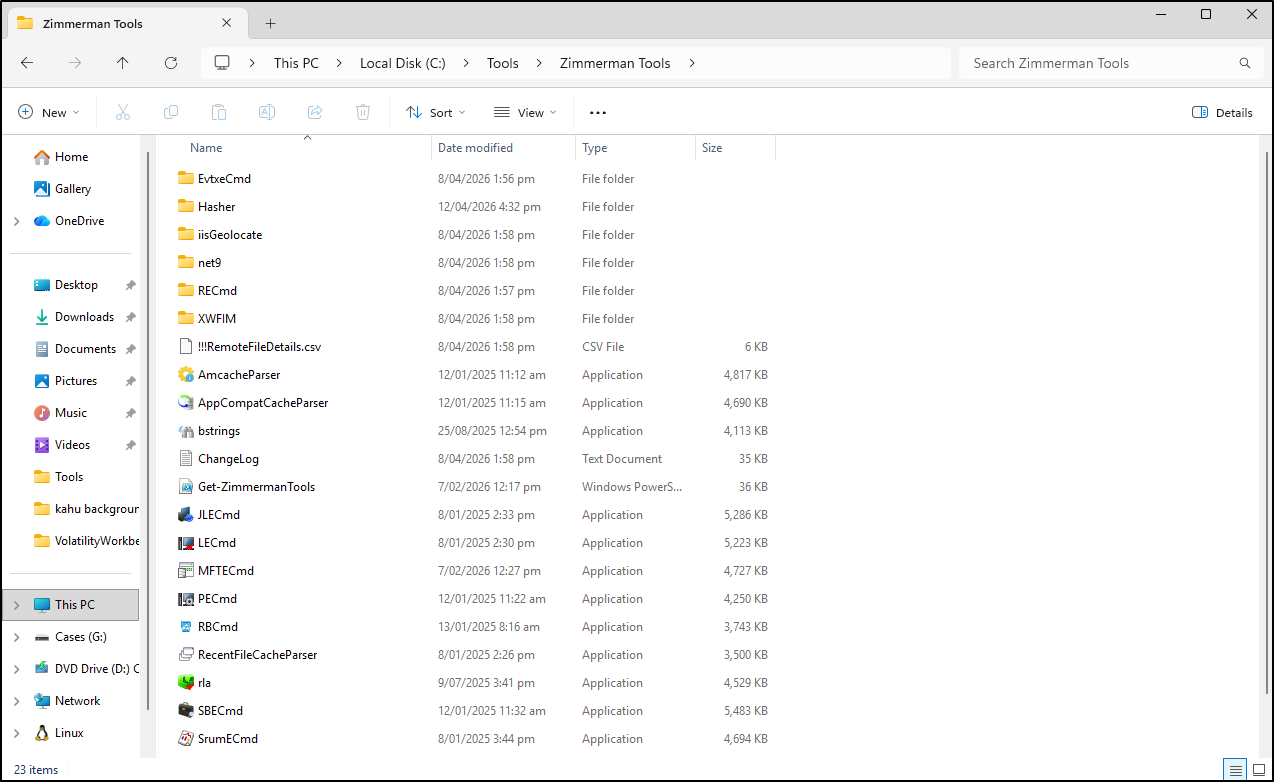The image size is (1274, 782).
Task: Select the Hasher folder
Action: point(217,207)
